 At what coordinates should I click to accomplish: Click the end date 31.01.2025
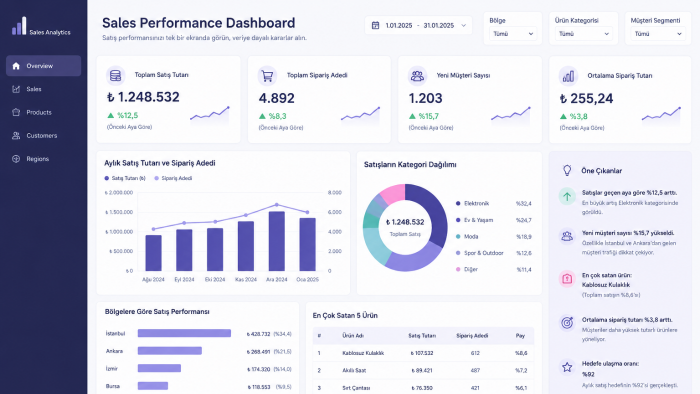(439, 25)
